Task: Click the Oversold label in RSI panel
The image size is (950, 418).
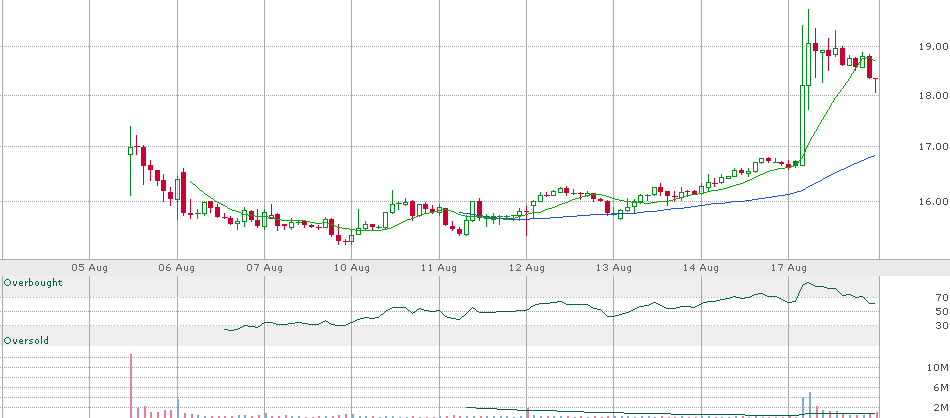Action: (x=26, y=340)
